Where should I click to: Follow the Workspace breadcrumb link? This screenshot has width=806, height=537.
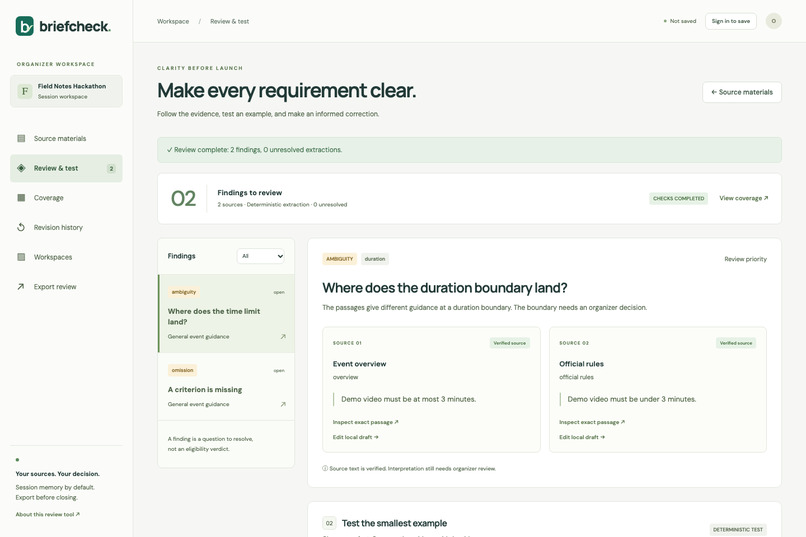(173, 22)
